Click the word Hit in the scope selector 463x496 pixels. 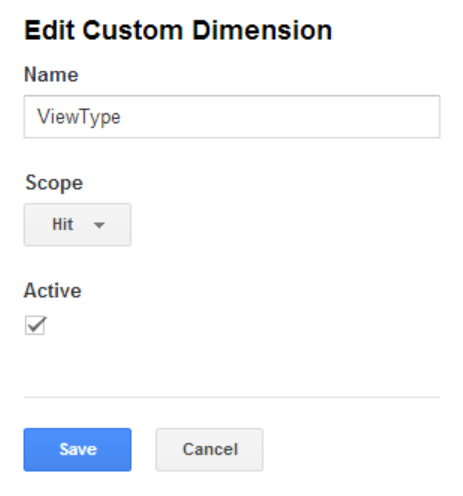tap(63, 224)
